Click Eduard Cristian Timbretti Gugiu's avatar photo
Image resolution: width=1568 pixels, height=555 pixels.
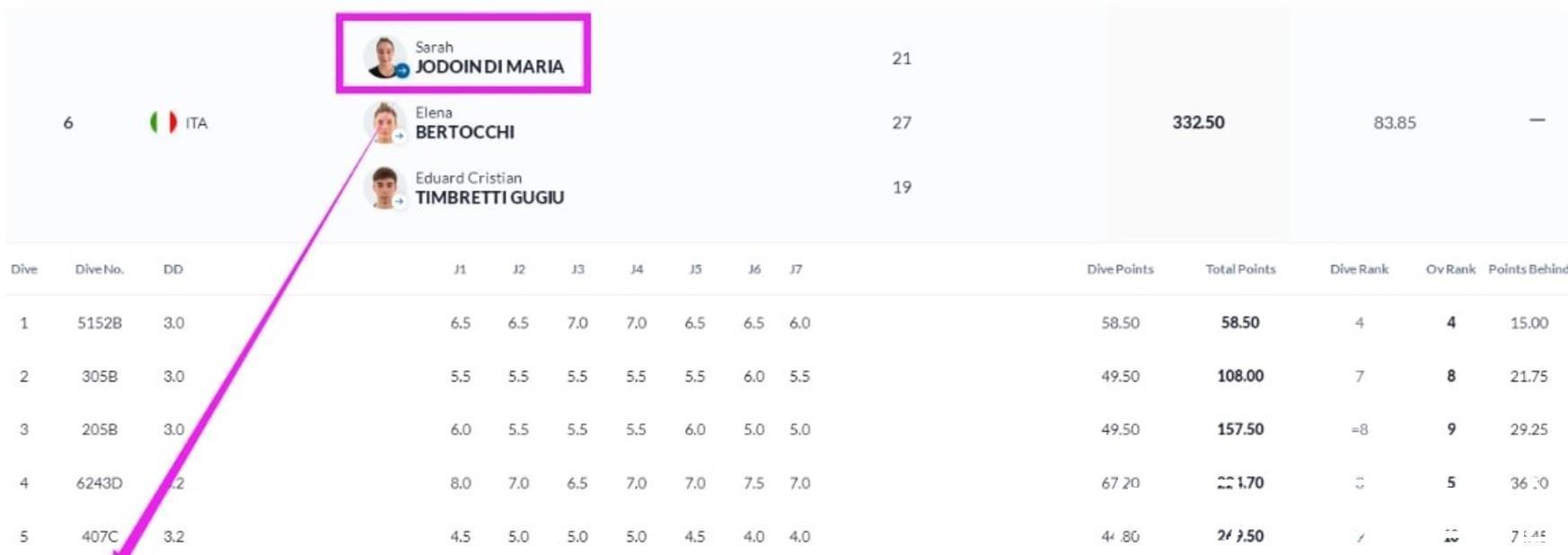click(x=384, y=188)
